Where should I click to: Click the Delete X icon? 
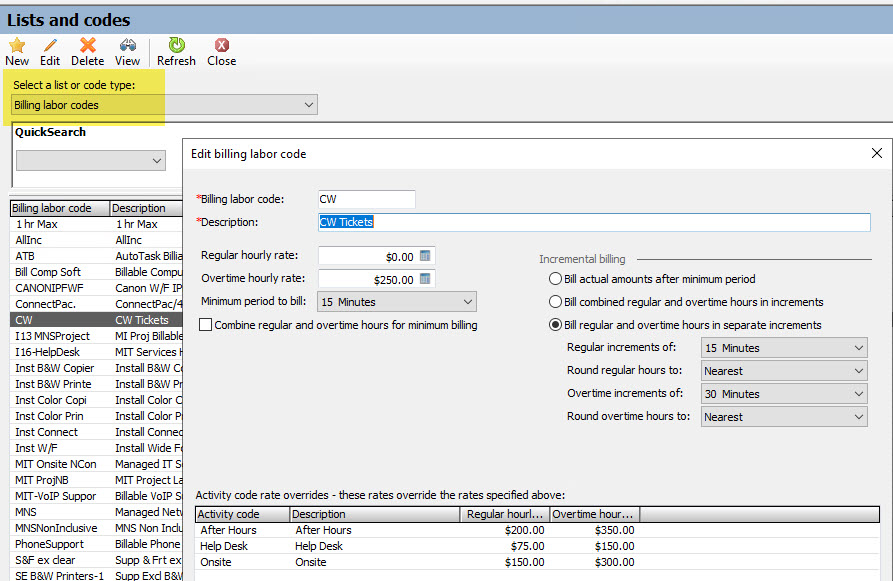(88, 45)
